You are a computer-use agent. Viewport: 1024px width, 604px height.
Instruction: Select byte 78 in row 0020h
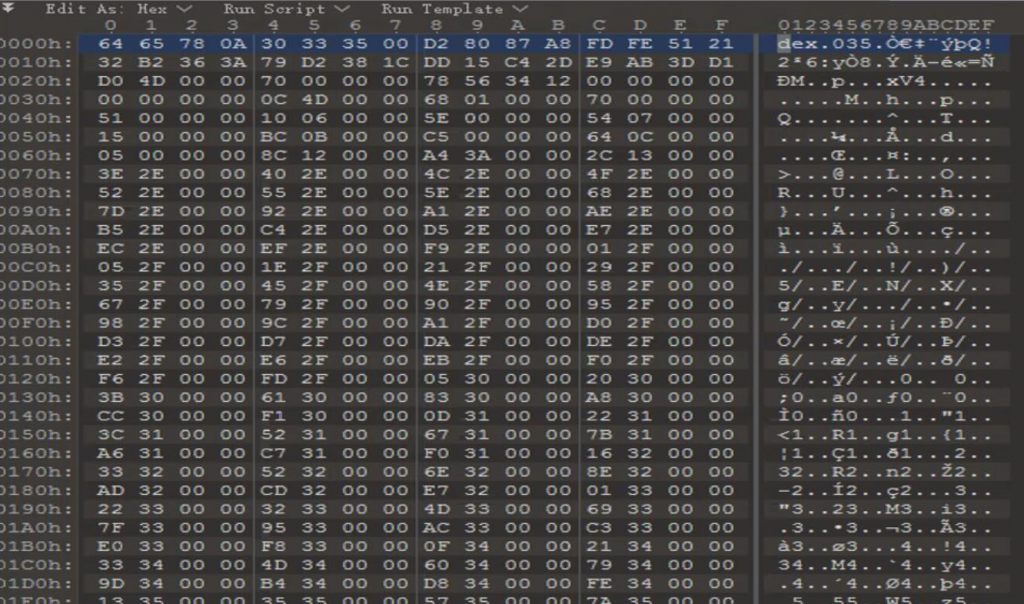pyautogui.click(x=436, y=81)
